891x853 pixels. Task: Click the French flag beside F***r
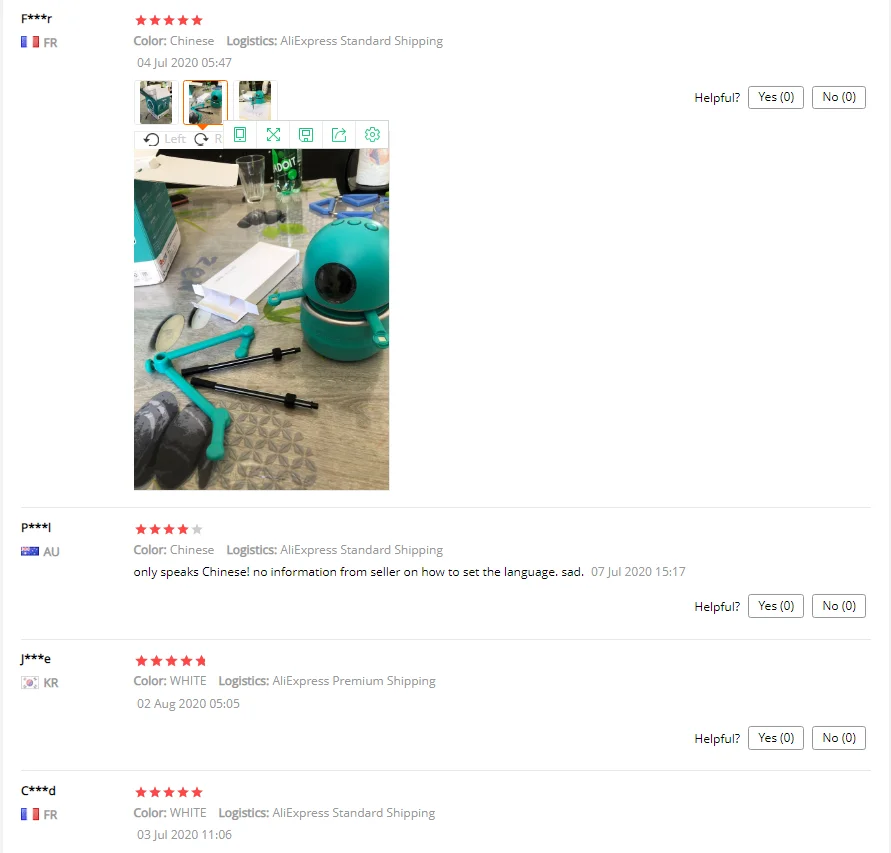pos(30,42)
